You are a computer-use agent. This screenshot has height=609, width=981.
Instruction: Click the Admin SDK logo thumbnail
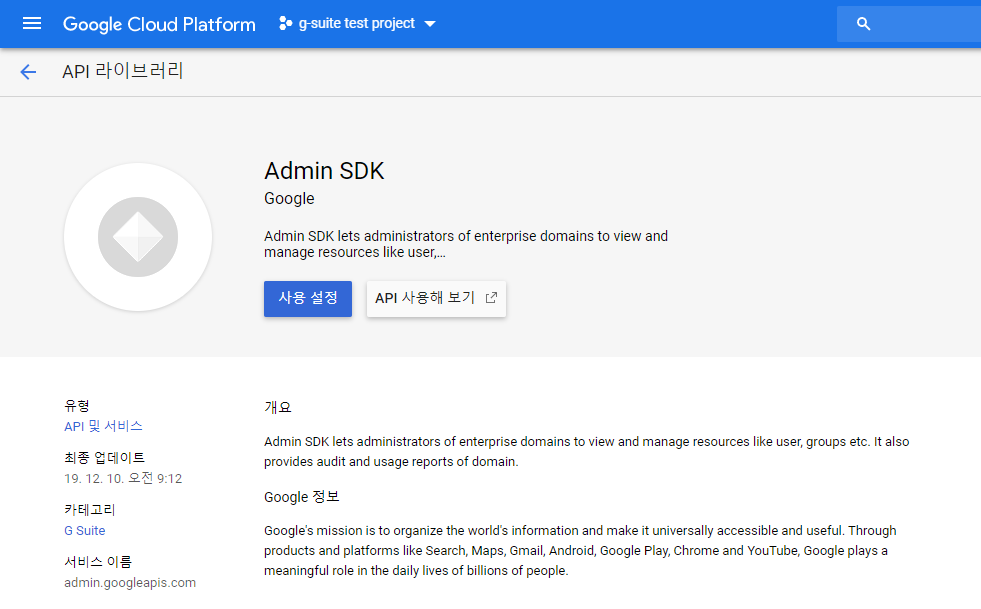(x=138, y=237)
